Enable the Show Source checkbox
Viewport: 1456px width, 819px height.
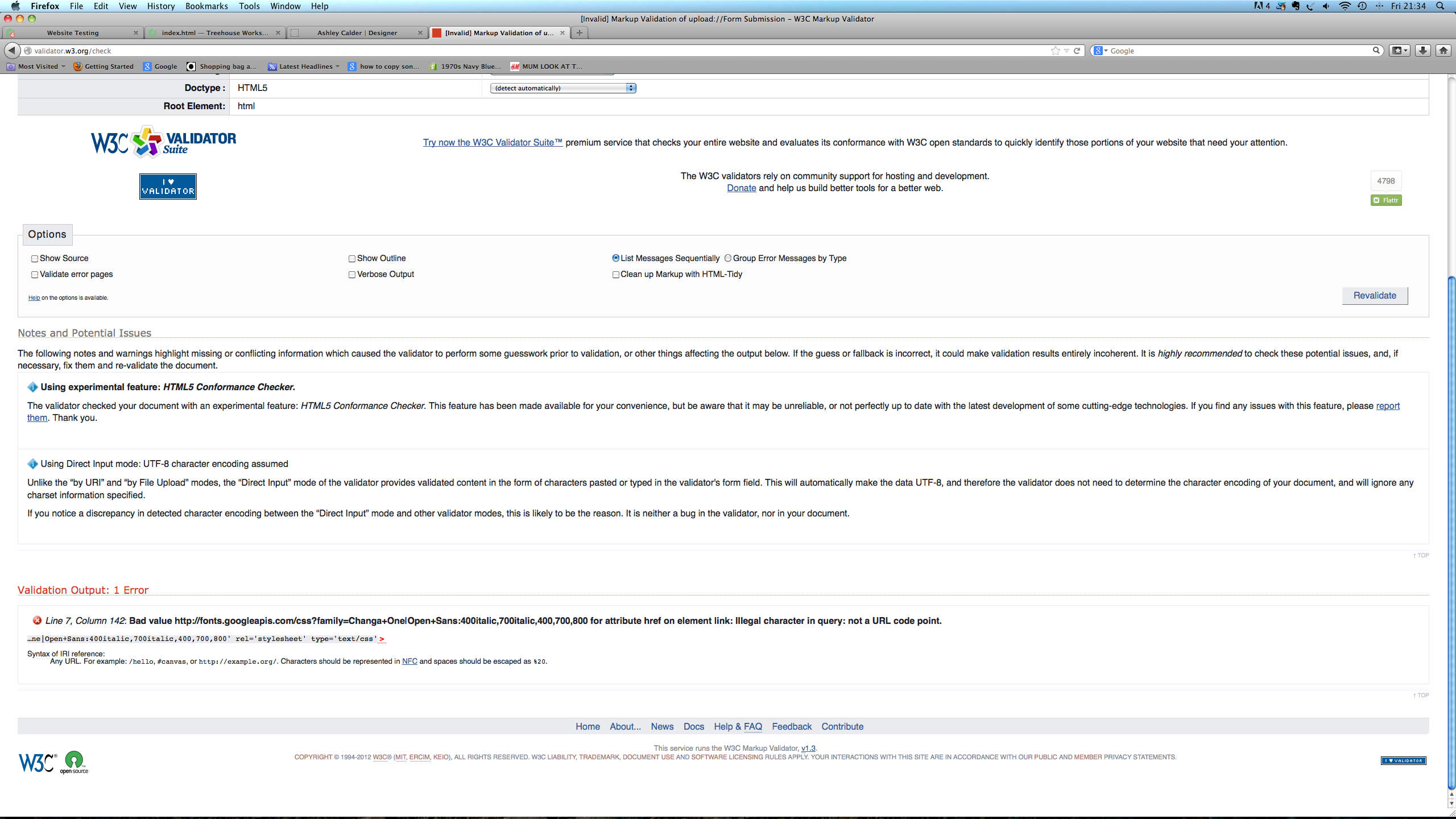point(35,259)
